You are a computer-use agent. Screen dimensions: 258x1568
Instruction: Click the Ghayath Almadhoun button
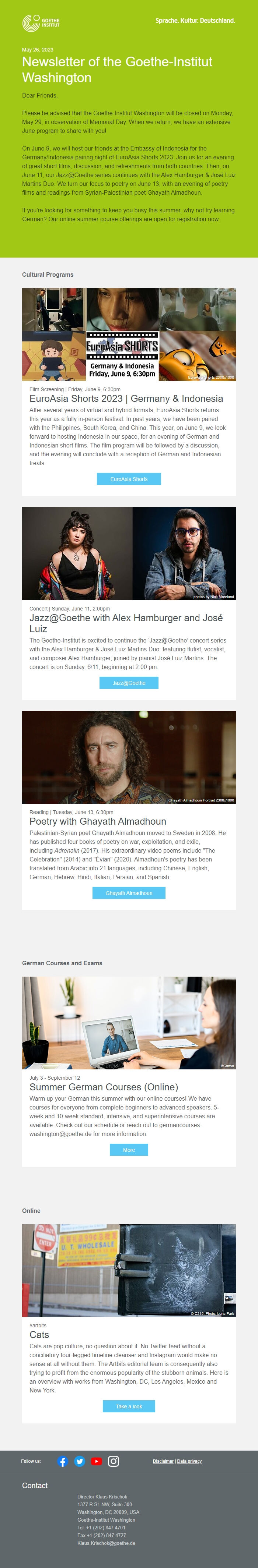(x=129, y=893)
